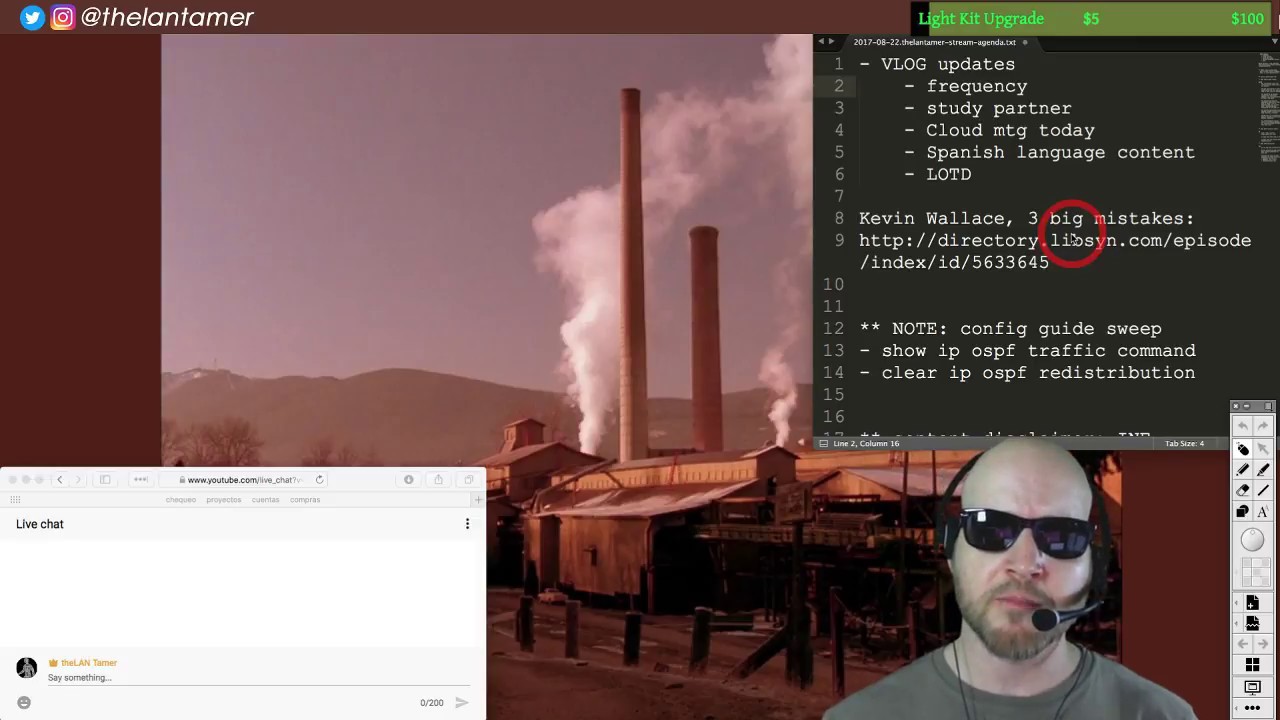Click the editor tab-forward arrow
1280x720 pixels.
(x=831, y=42)
